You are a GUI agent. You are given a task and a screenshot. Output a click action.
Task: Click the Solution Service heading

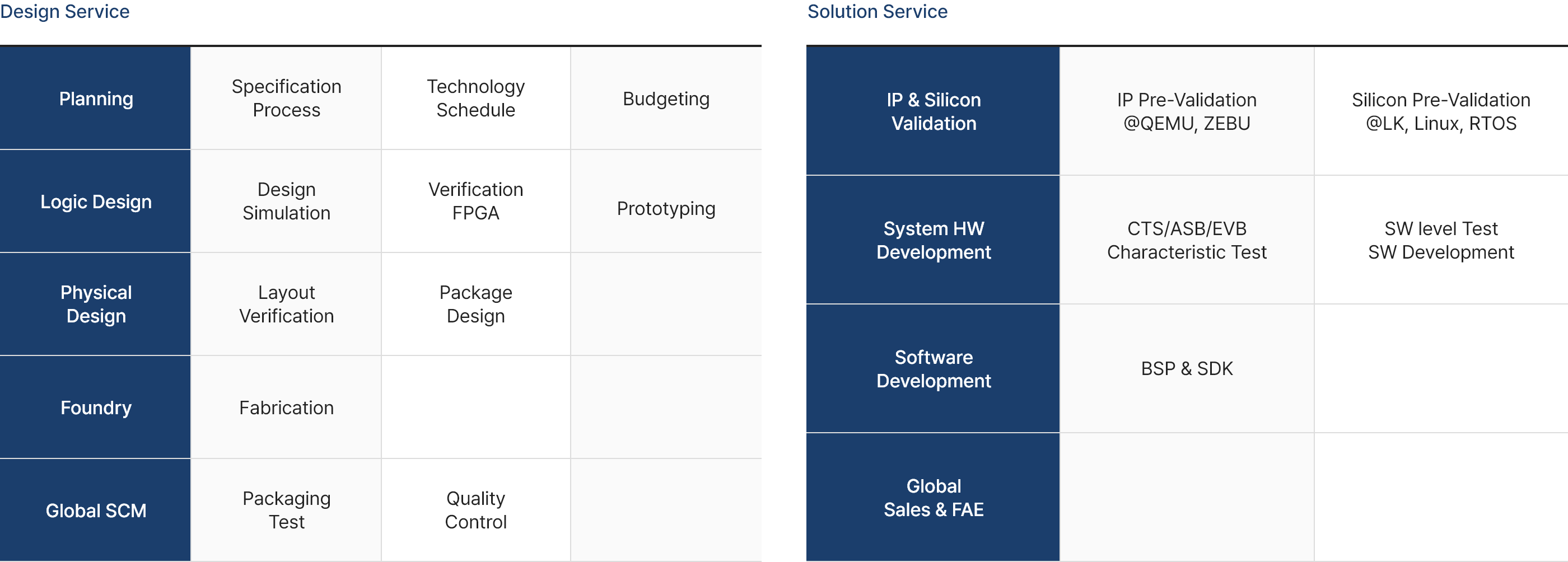pyautogui.click(x=877, y=12)
